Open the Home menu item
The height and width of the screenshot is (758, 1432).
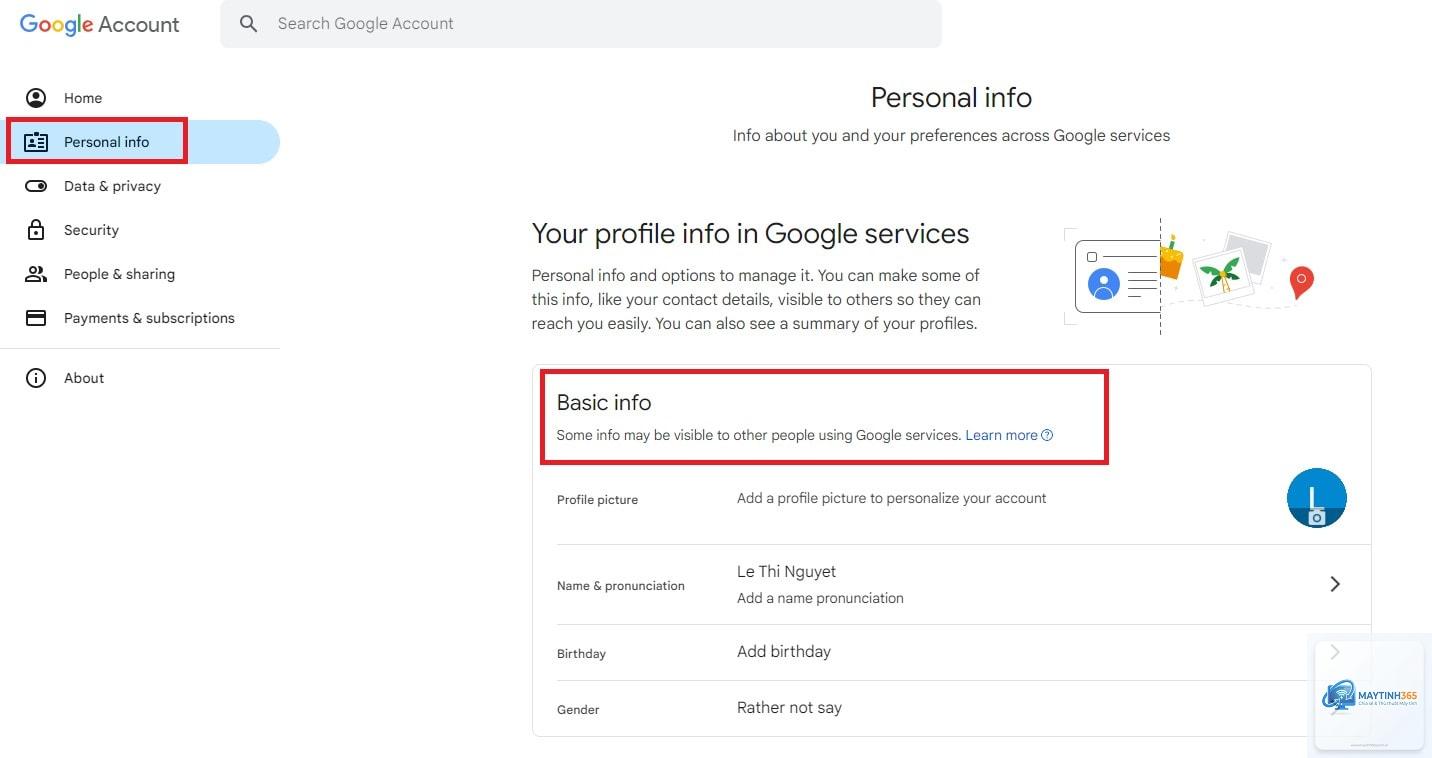(140, 98)
